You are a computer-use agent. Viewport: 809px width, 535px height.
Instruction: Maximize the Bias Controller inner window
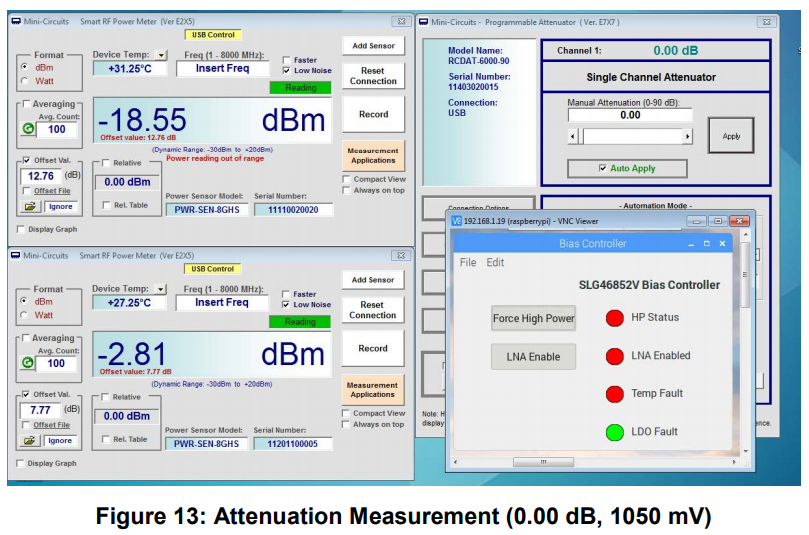(706, 244)
